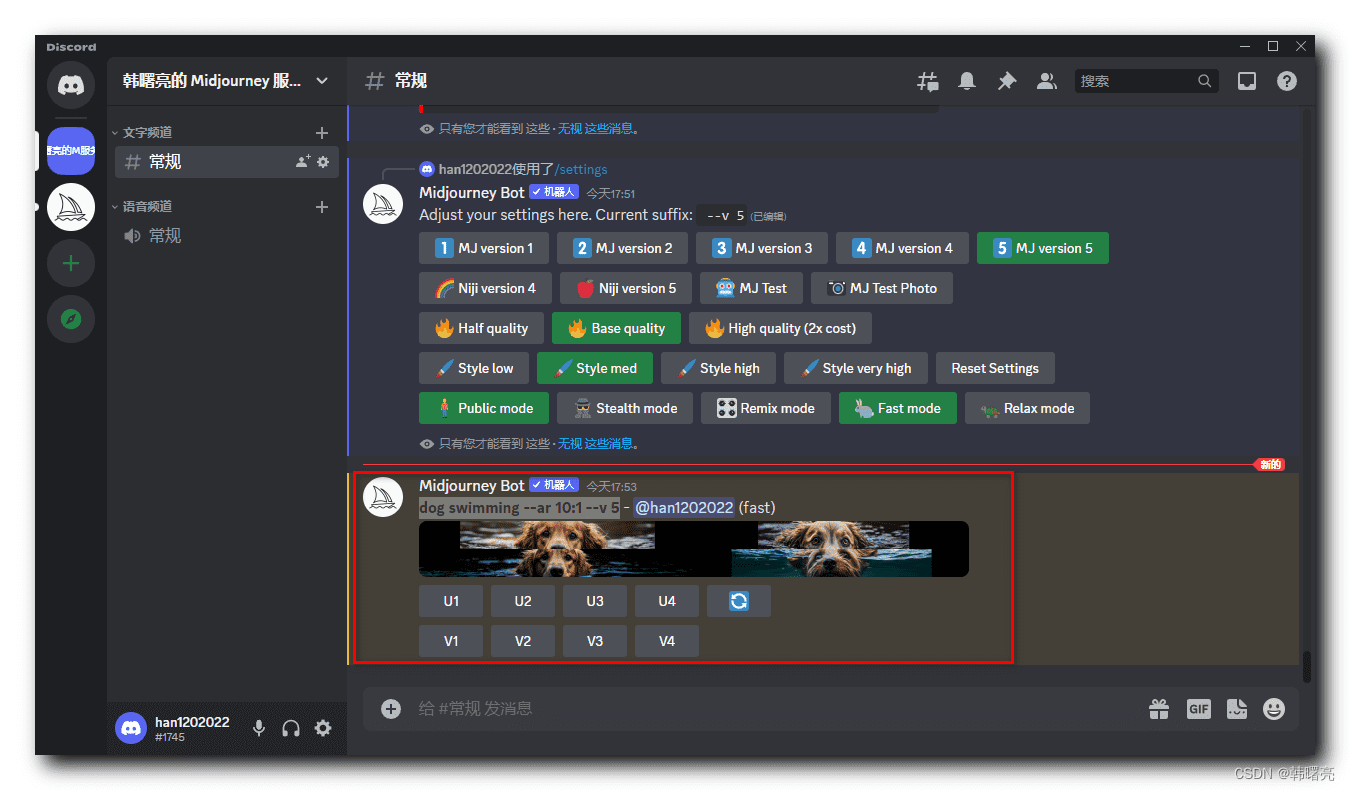Open the GIF picker

1198,708
